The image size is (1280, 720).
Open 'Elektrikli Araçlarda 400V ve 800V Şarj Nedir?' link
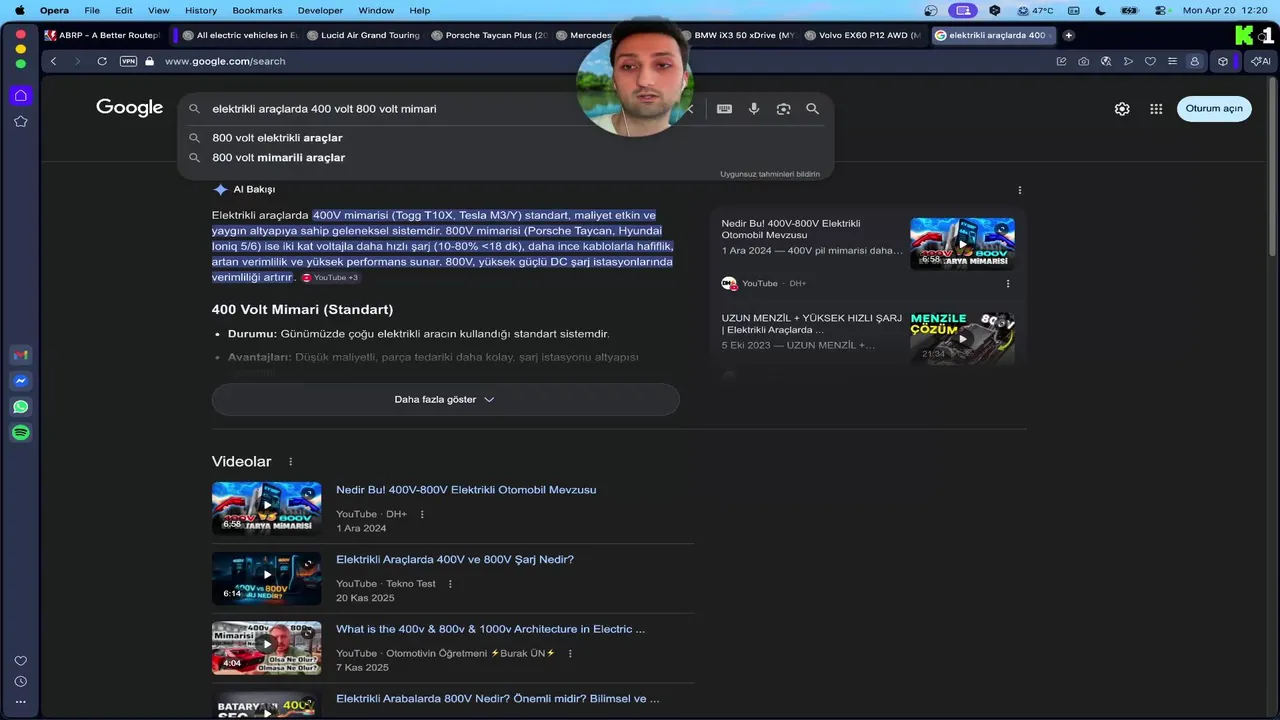click(455, 560)
